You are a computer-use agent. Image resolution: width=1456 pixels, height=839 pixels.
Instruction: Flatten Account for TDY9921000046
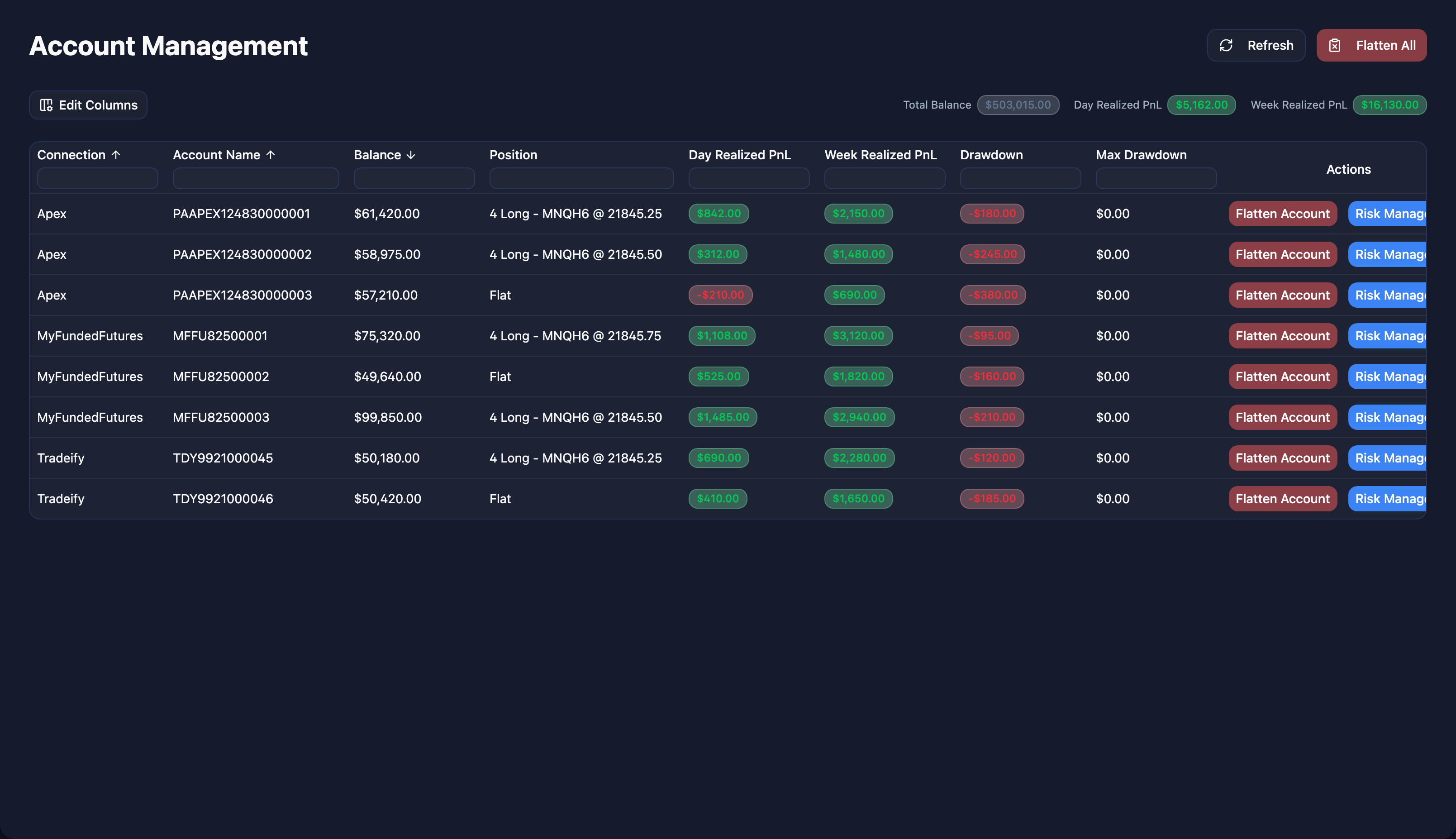click(1283, 499)
